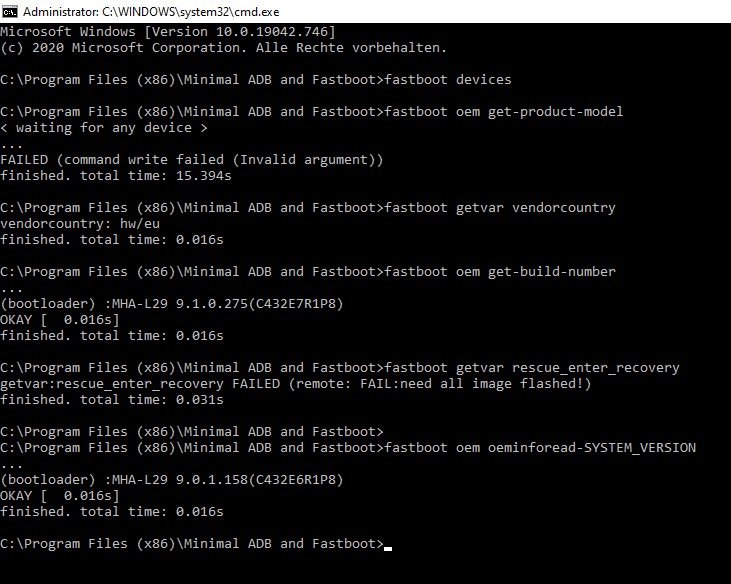The height and width of the screenshot is (584, 731).
Task: Click the copyright Microsoft Corporation line
Action: click(x=224, y=48)
